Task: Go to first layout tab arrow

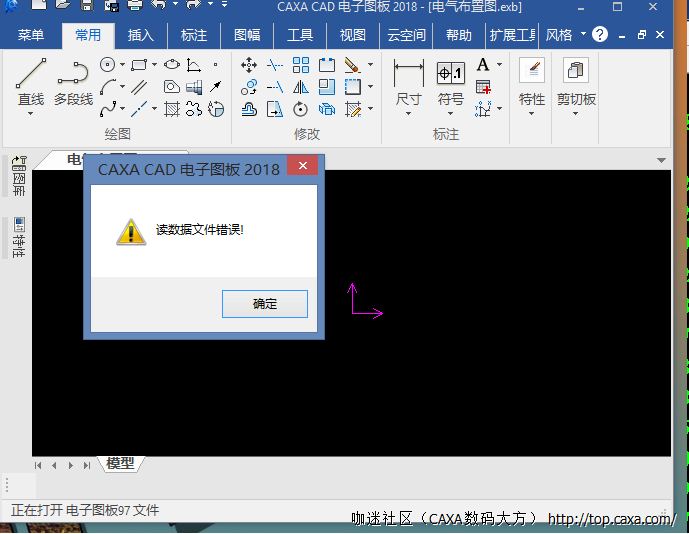Action: pos(38,465)
